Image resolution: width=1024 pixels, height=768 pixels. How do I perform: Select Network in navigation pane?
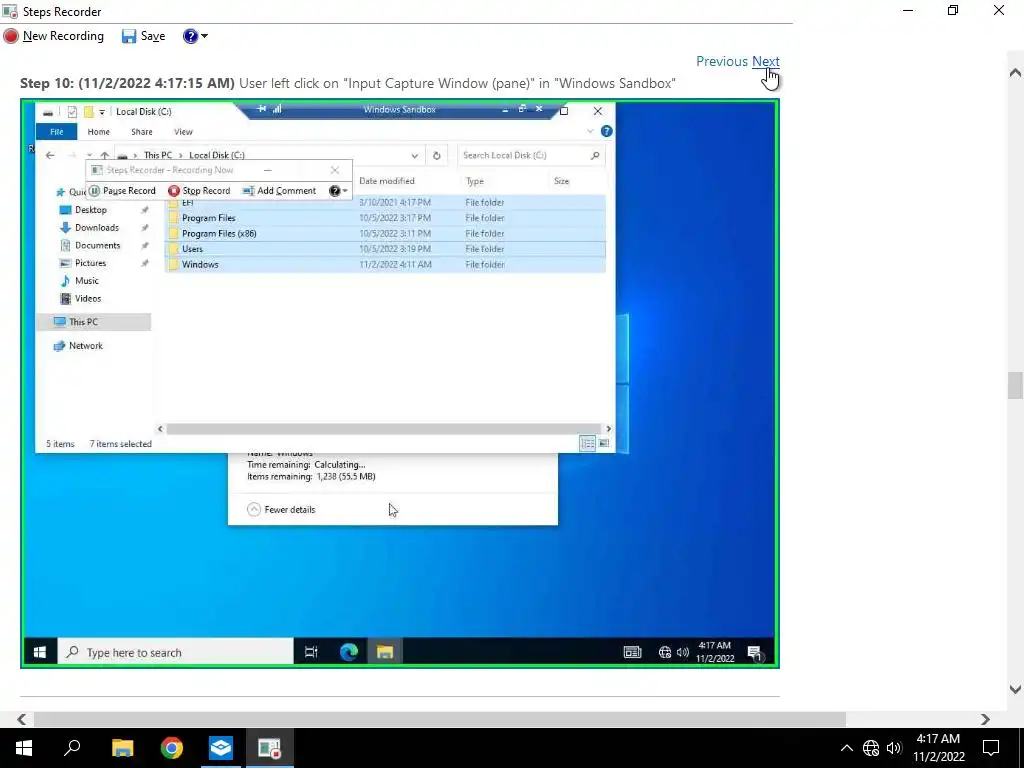pos(86,345)
